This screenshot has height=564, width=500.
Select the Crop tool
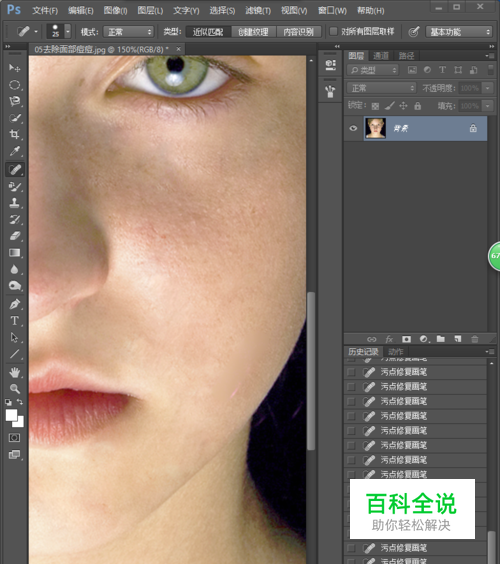tap(14, 135)
